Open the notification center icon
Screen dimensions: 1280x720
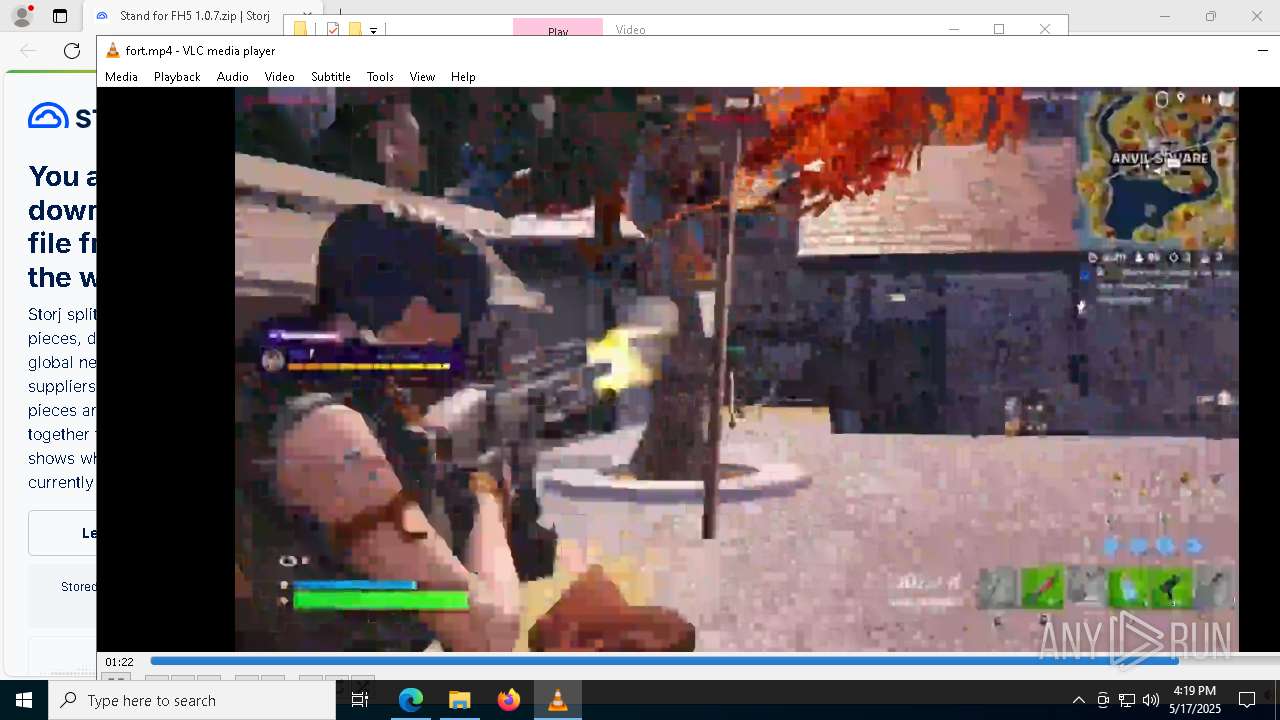[1247, 700]
